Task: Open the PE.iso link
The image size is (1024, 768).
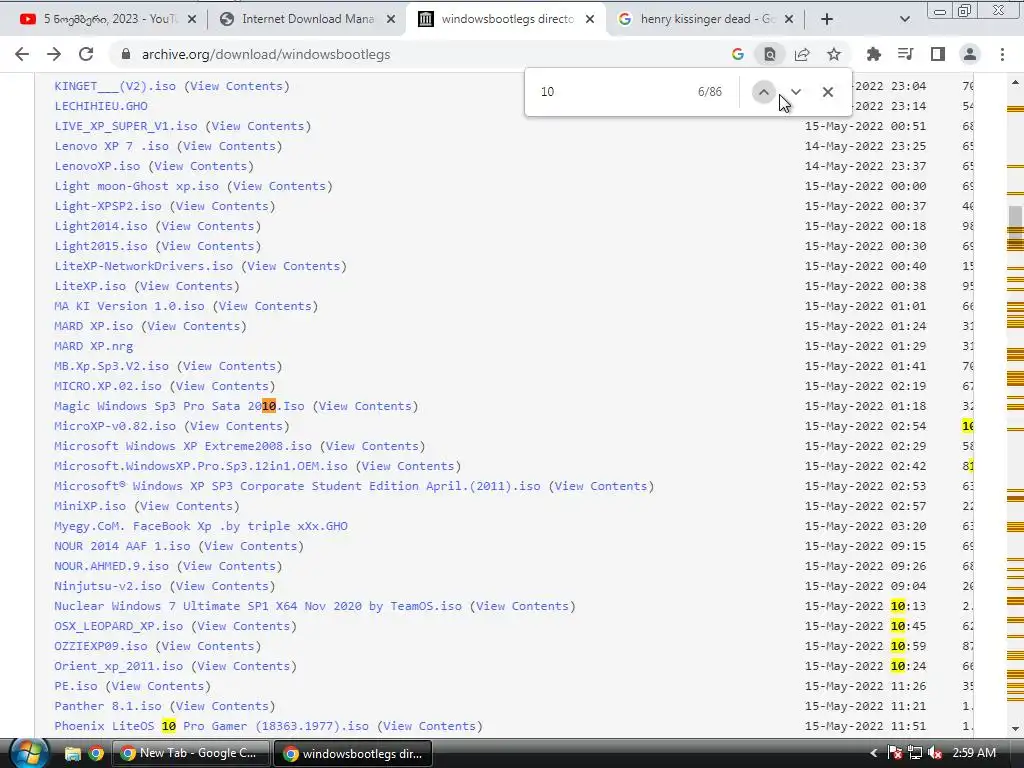Action: [x=76, y=686]
